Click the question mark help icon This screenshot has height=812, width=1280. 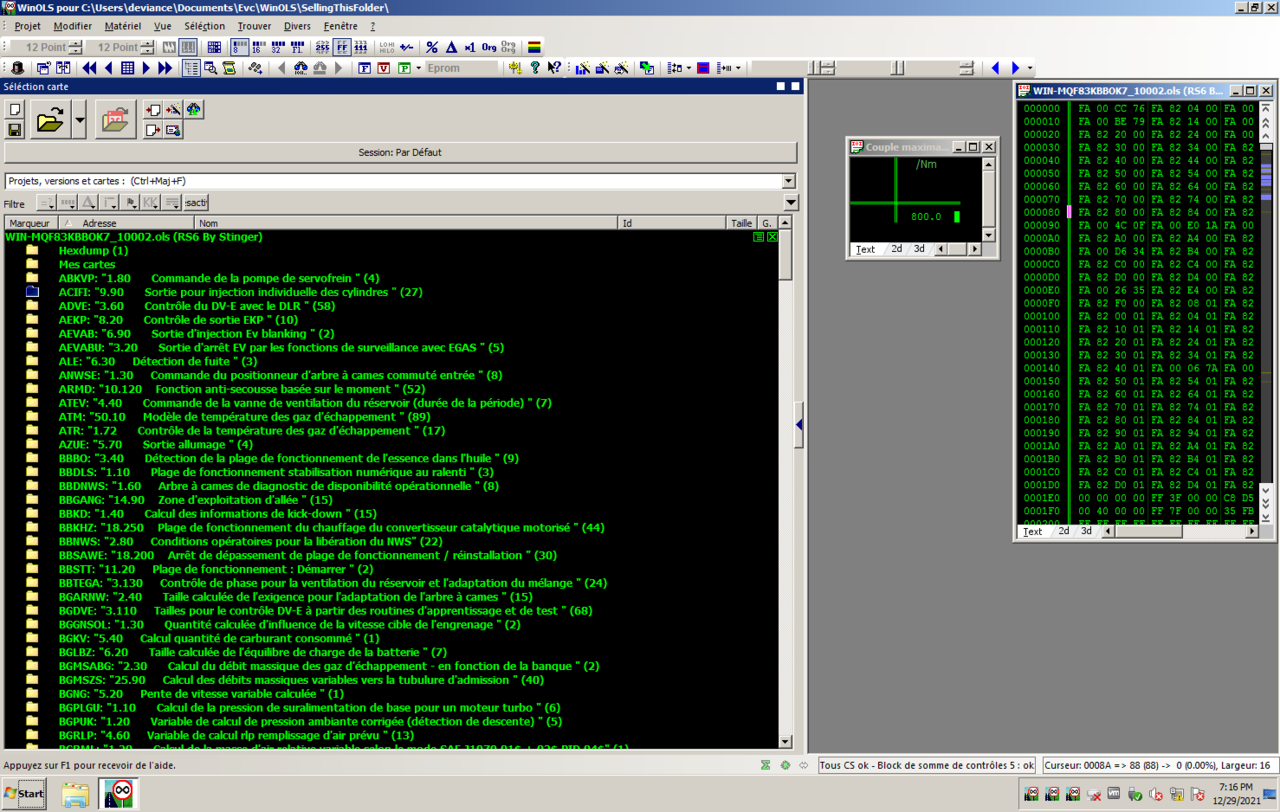click(x=535, y=68)
